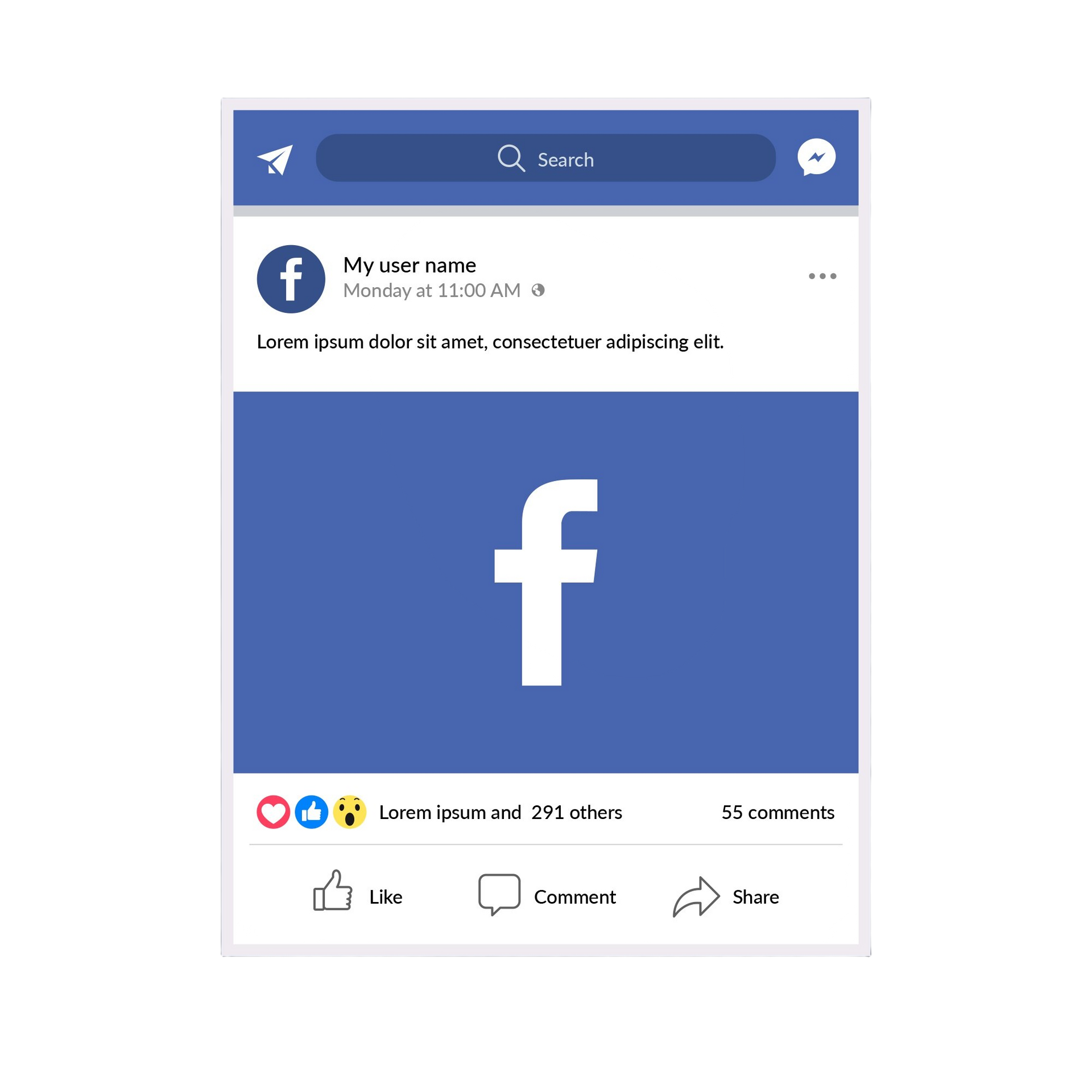Open the large Facebook logo post image
The image size is (1092, 1092).
pos(545,582)
